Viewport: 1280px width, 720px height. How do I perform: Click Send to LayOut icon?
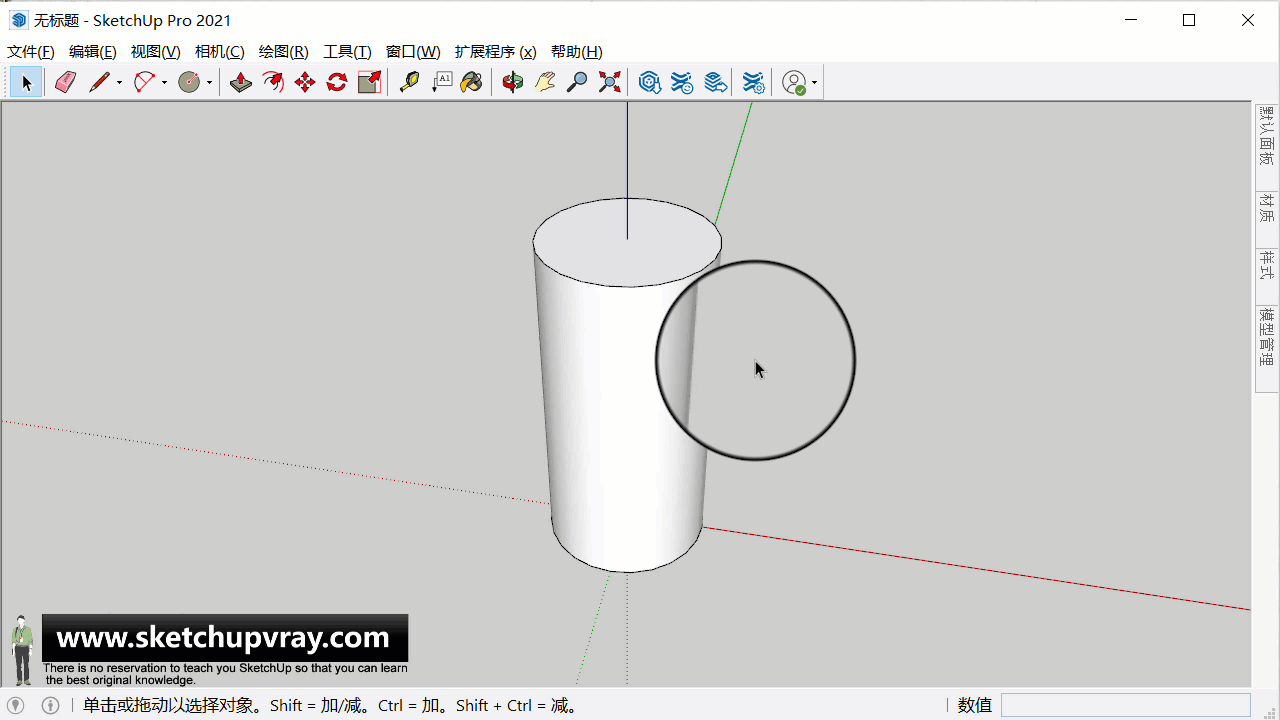715,82
